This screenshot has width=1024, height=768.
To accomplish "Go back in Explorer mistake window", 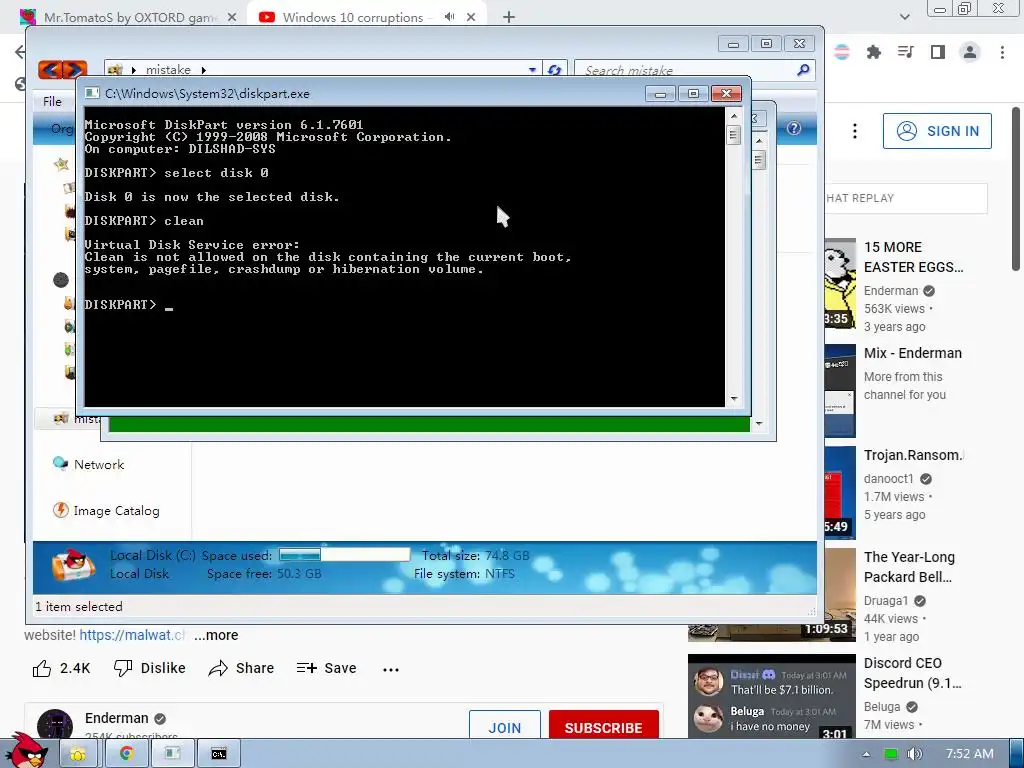I will [50, 69].
